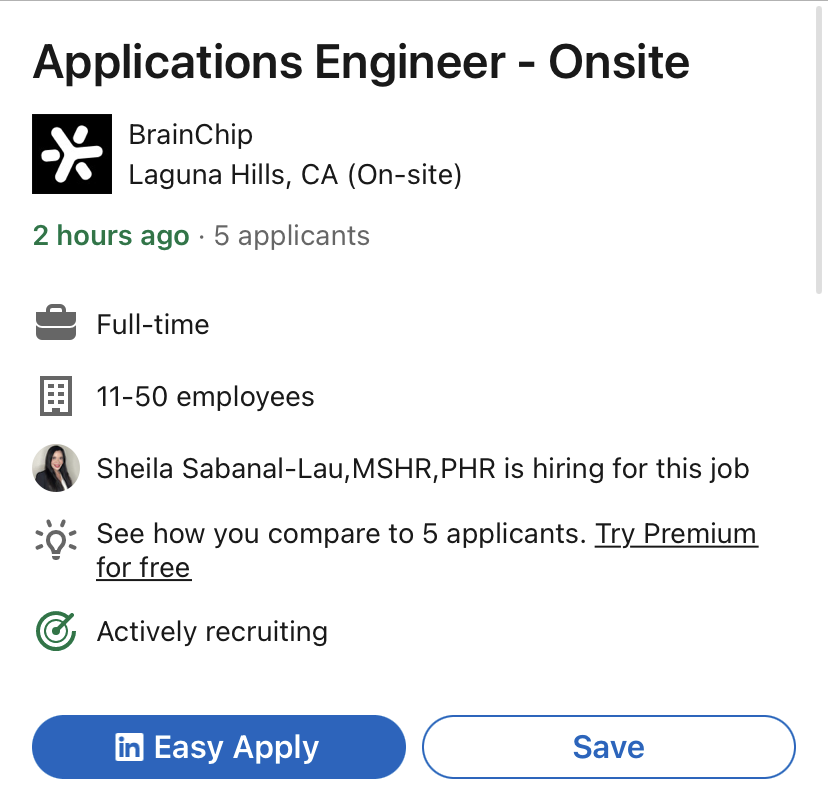Click the 2 hours ago timestamp
Screen dimensions: 828x809
coord(111,236)
